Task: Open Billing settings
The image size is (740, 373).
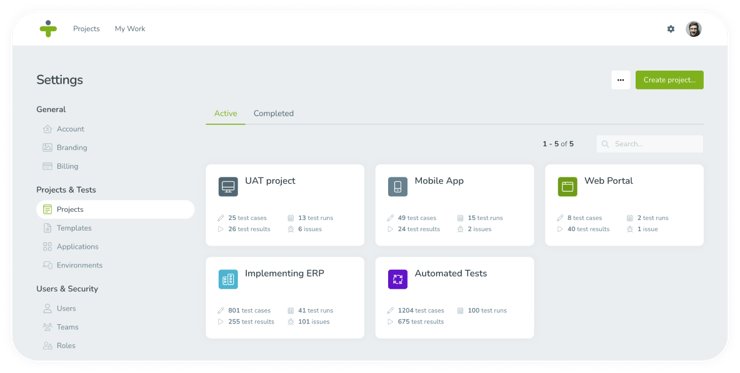Action: point(67,166)
